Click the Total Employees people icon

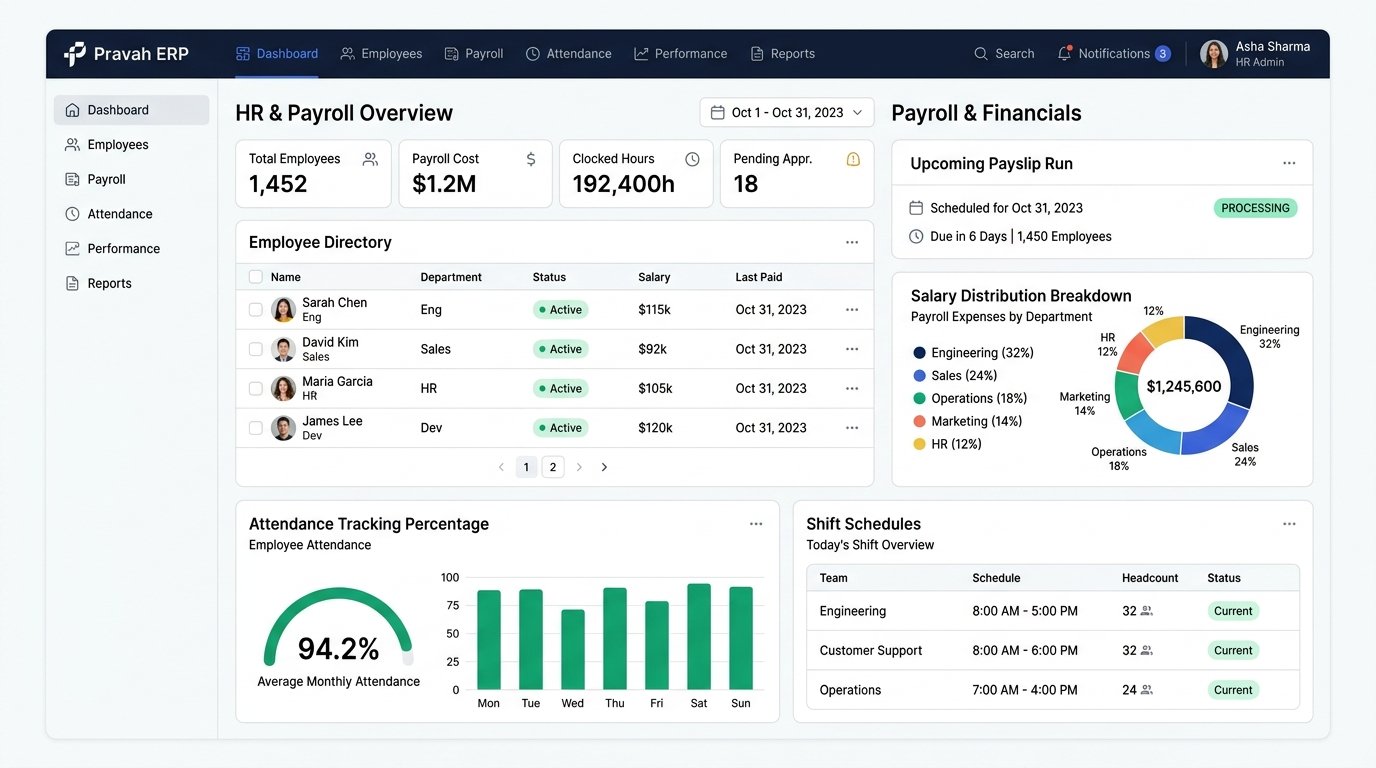click(370, 159)
